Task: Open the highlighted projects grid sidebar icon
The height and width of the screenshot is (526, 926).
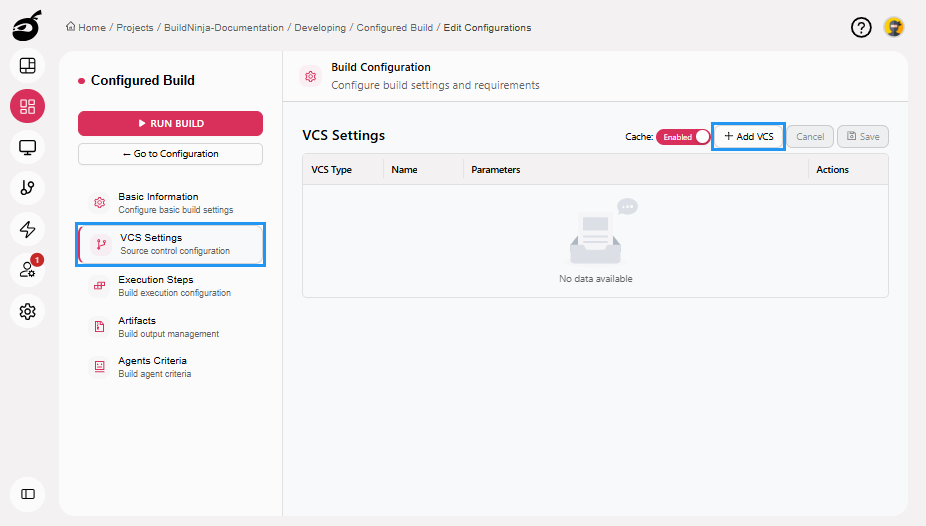Action: coord(27,106)
